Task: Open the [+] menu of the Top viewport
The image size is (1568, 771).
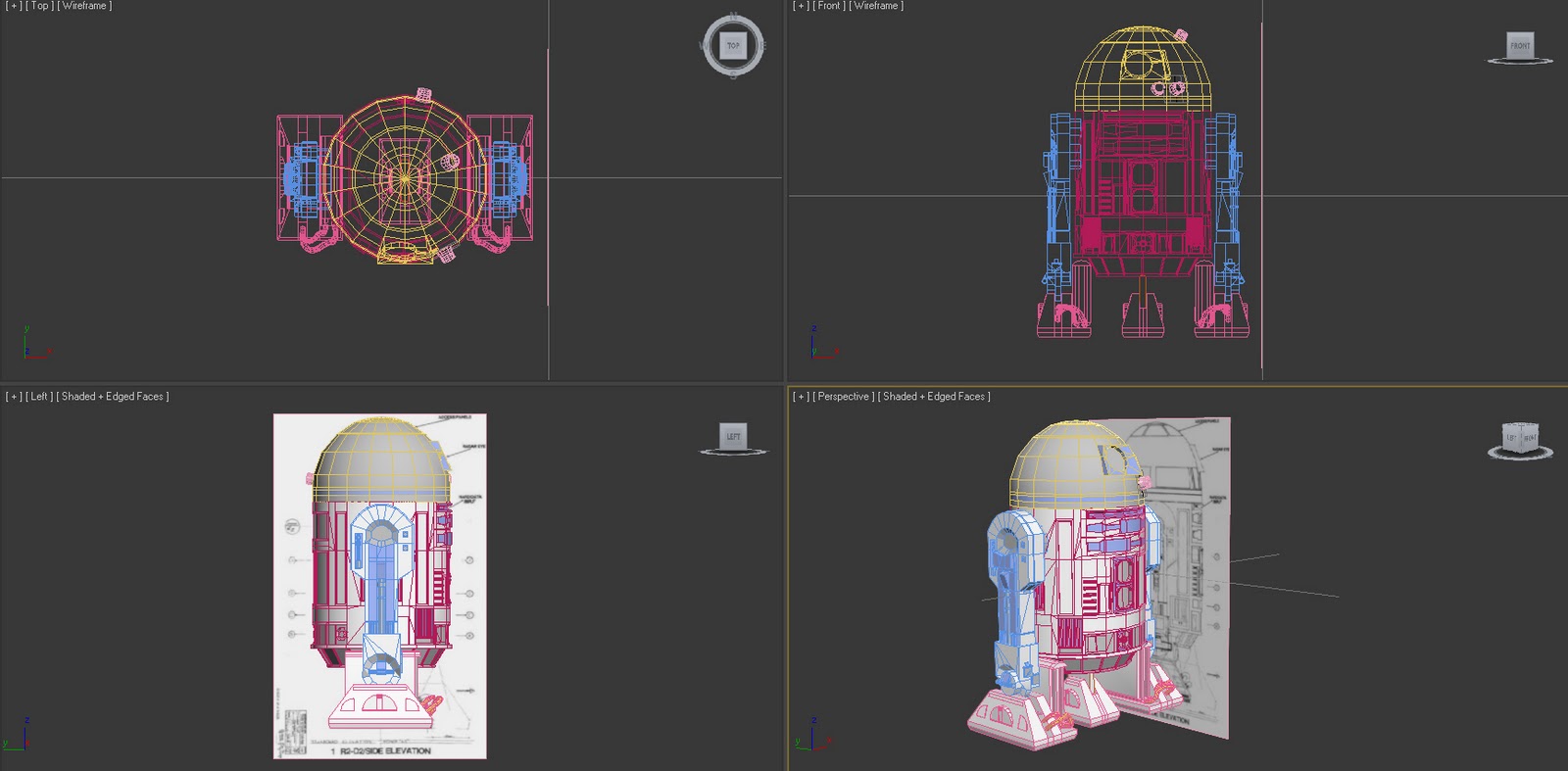Action: pyautogui.click(x=15, y=6)
